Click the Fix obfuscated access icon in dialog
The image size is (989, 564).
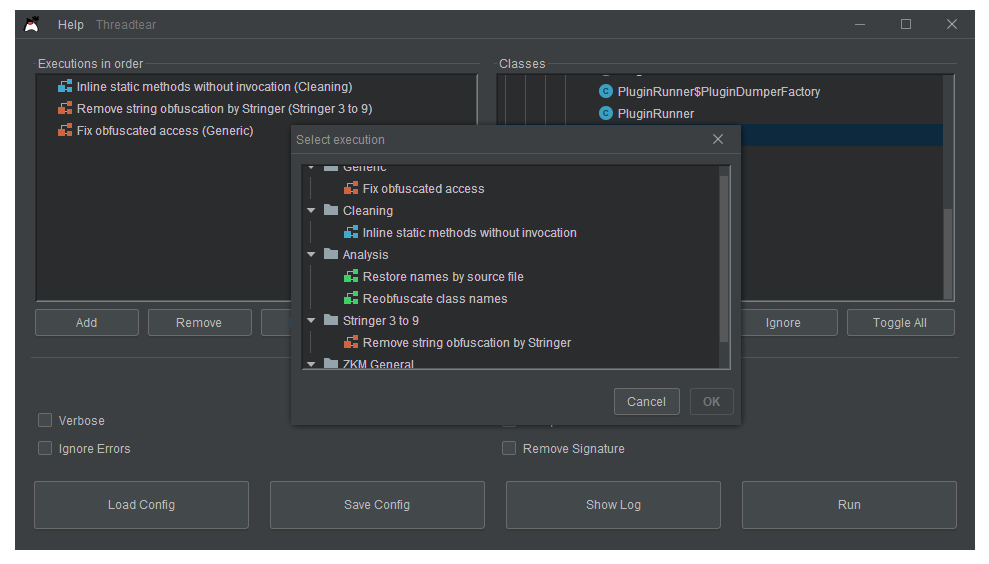pos(351,189)
